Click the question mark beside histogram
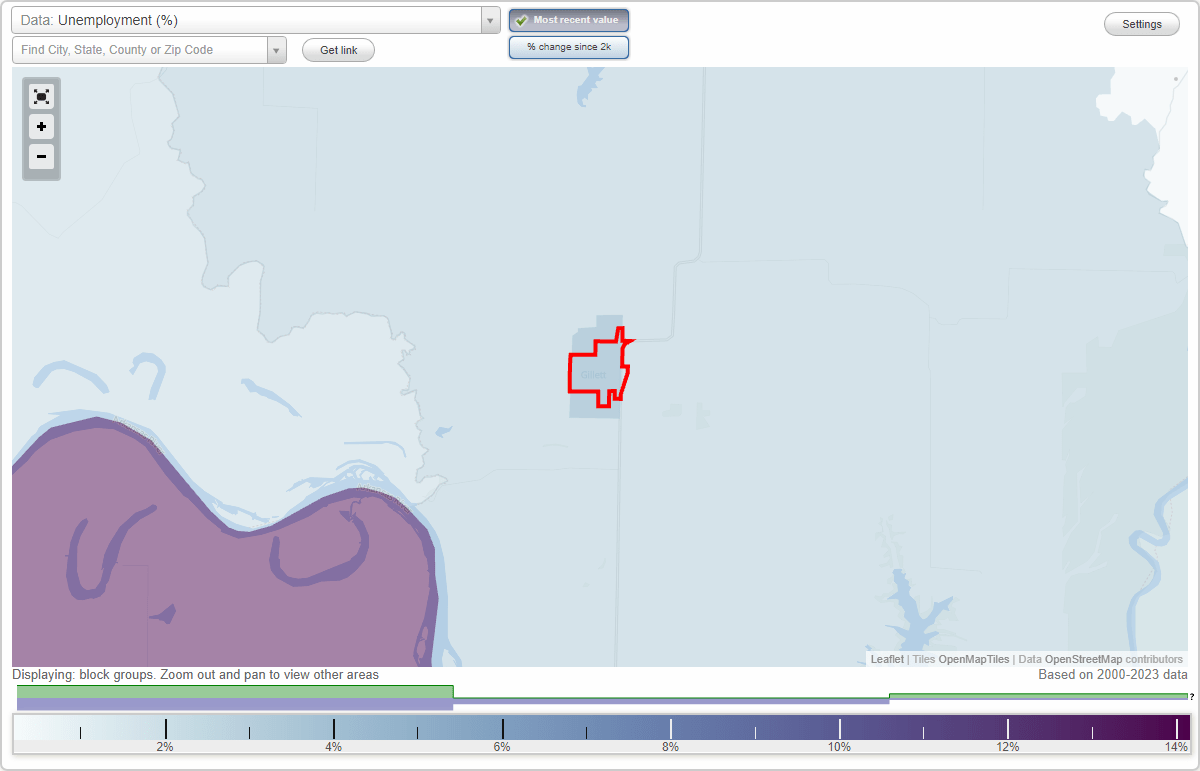 (1192, 696)
